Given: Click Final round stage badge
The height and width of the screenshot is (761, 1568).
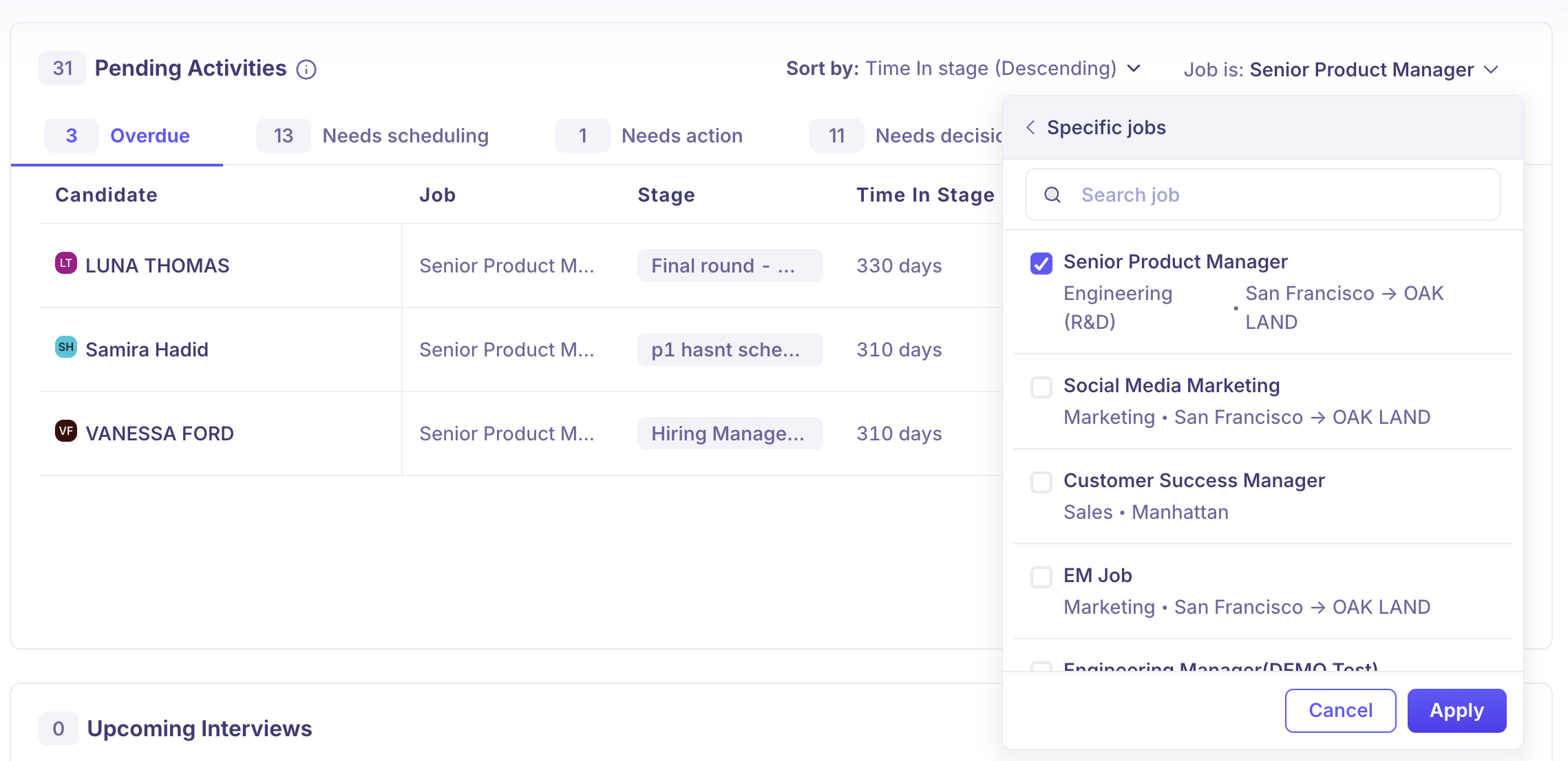Looking at the screenshot, I should pyautogui.click(x=730, y=266).
